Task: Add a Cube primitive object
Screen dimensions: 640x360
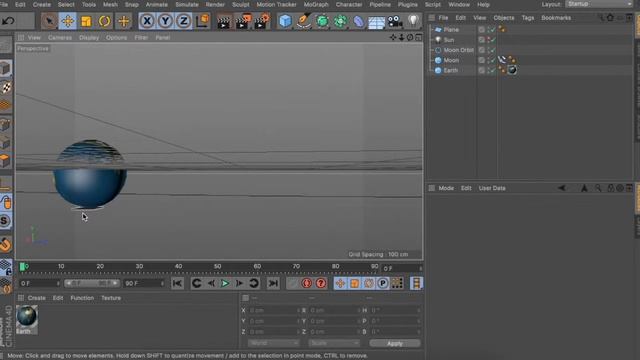Action: click(285, 21)
